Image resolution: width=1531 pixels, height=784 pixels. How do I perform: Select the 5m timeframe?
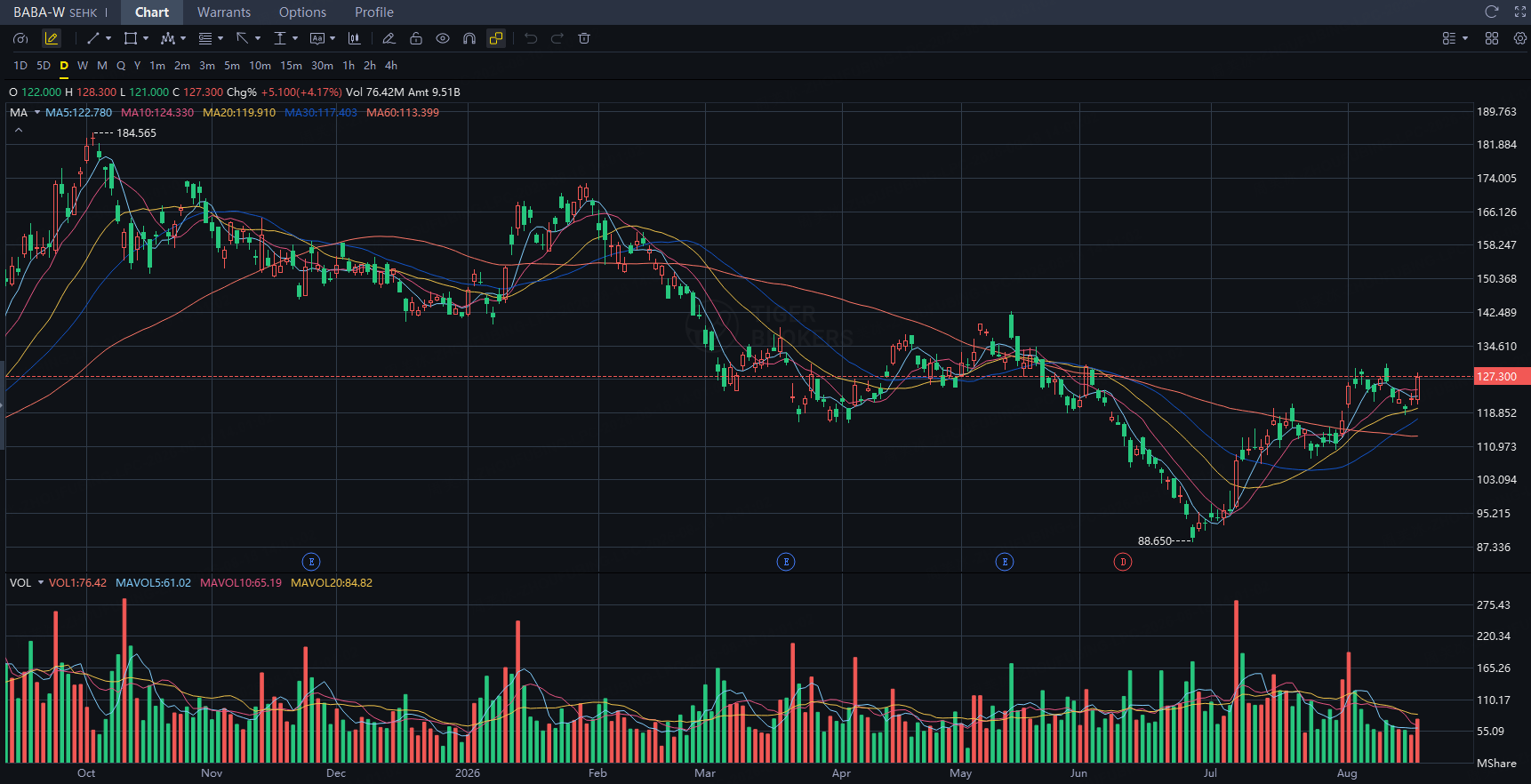(x=232, y=66)
